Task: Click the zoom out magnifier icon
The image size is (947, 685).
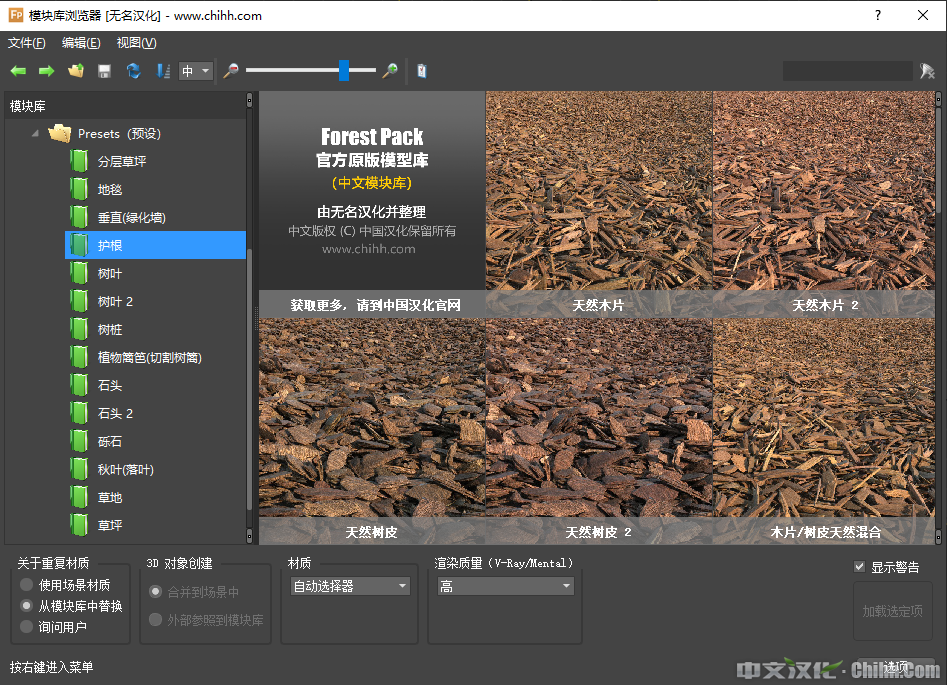Action: (x=231, y=71)
